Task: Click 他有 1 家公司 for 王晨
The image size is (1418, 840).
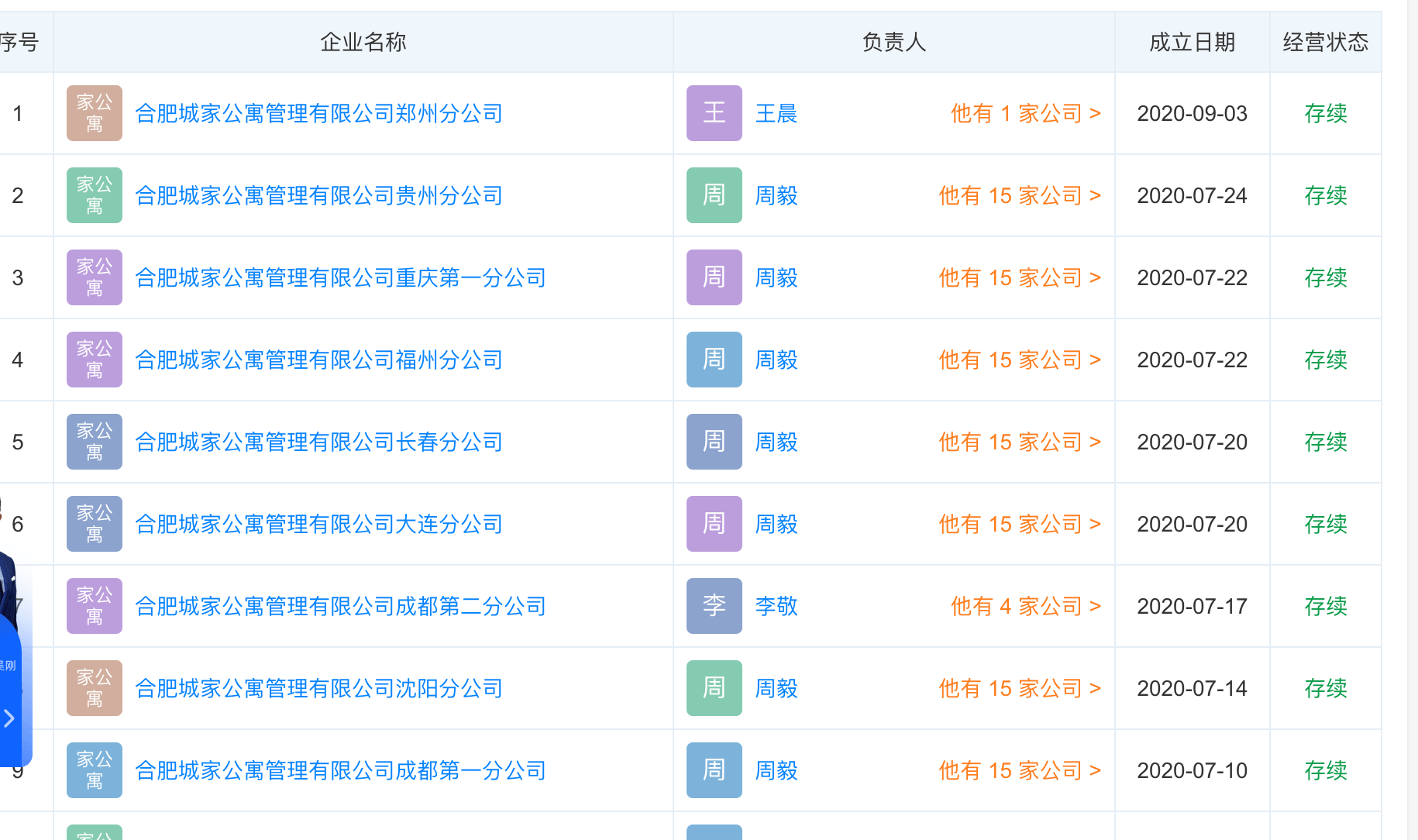Action: tap(1026, 114)
